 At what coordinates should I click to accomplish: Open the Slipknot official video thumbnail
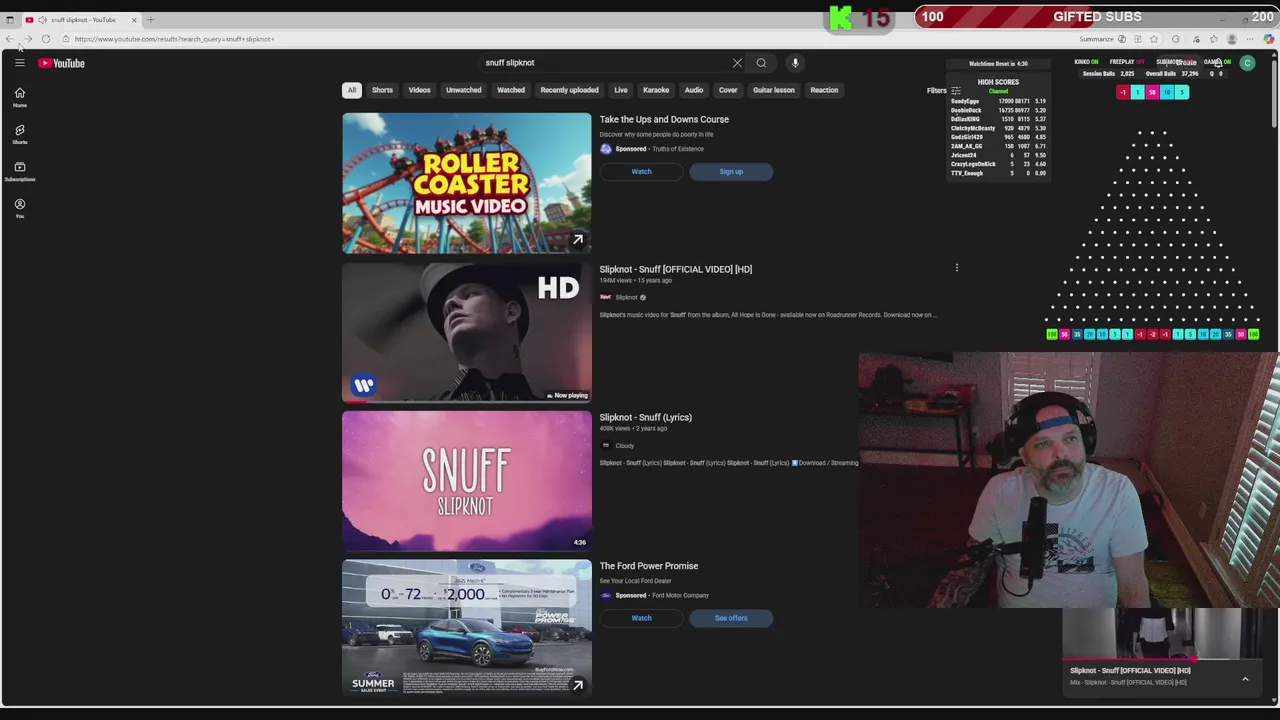(x=467, y=332)
